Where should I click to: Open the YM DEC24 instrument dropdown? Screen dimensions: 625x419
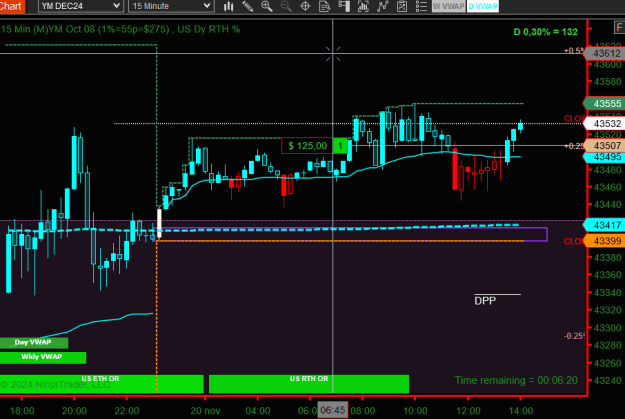tap(81, 6)
